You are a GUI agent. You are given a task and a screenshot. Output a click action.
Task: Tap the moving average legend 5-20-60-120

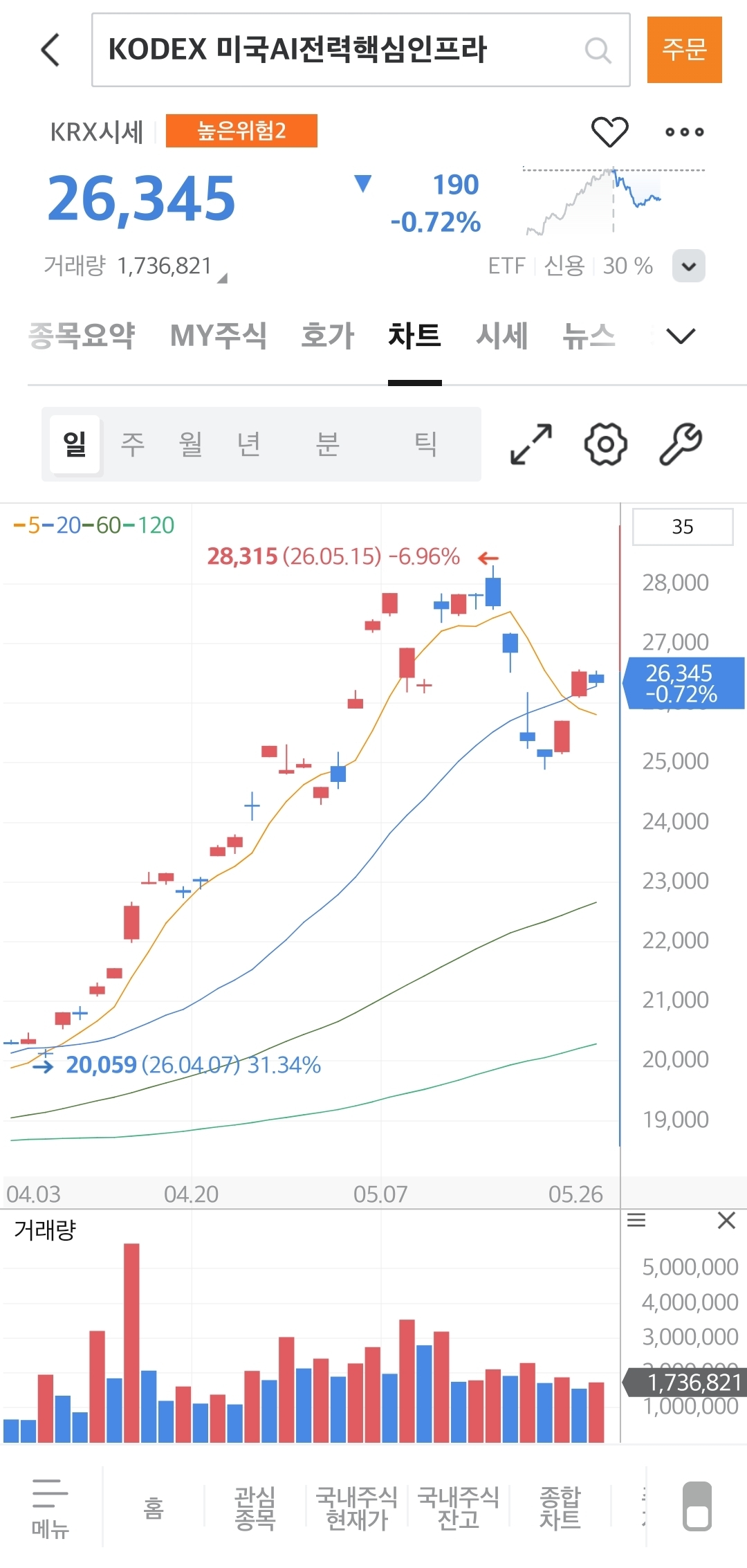(94, 525)
